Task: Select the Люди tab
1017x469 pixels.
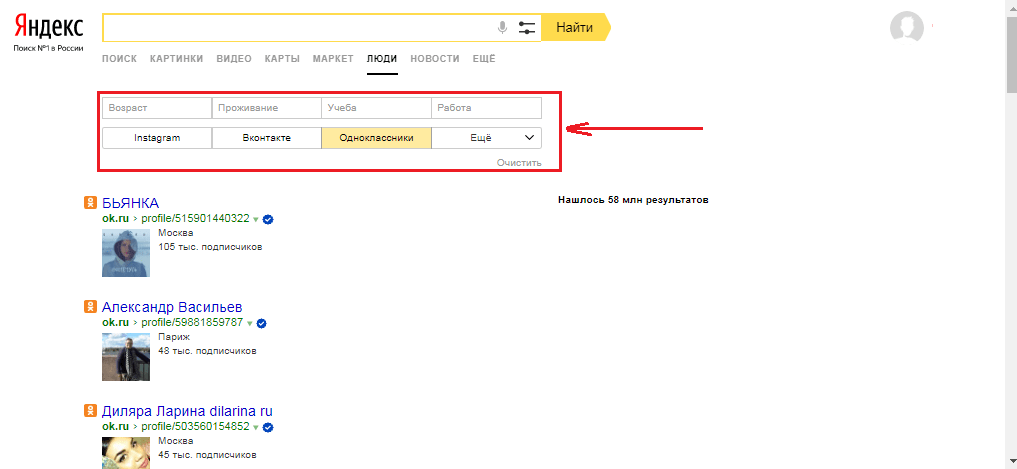Action: [382, 59]
